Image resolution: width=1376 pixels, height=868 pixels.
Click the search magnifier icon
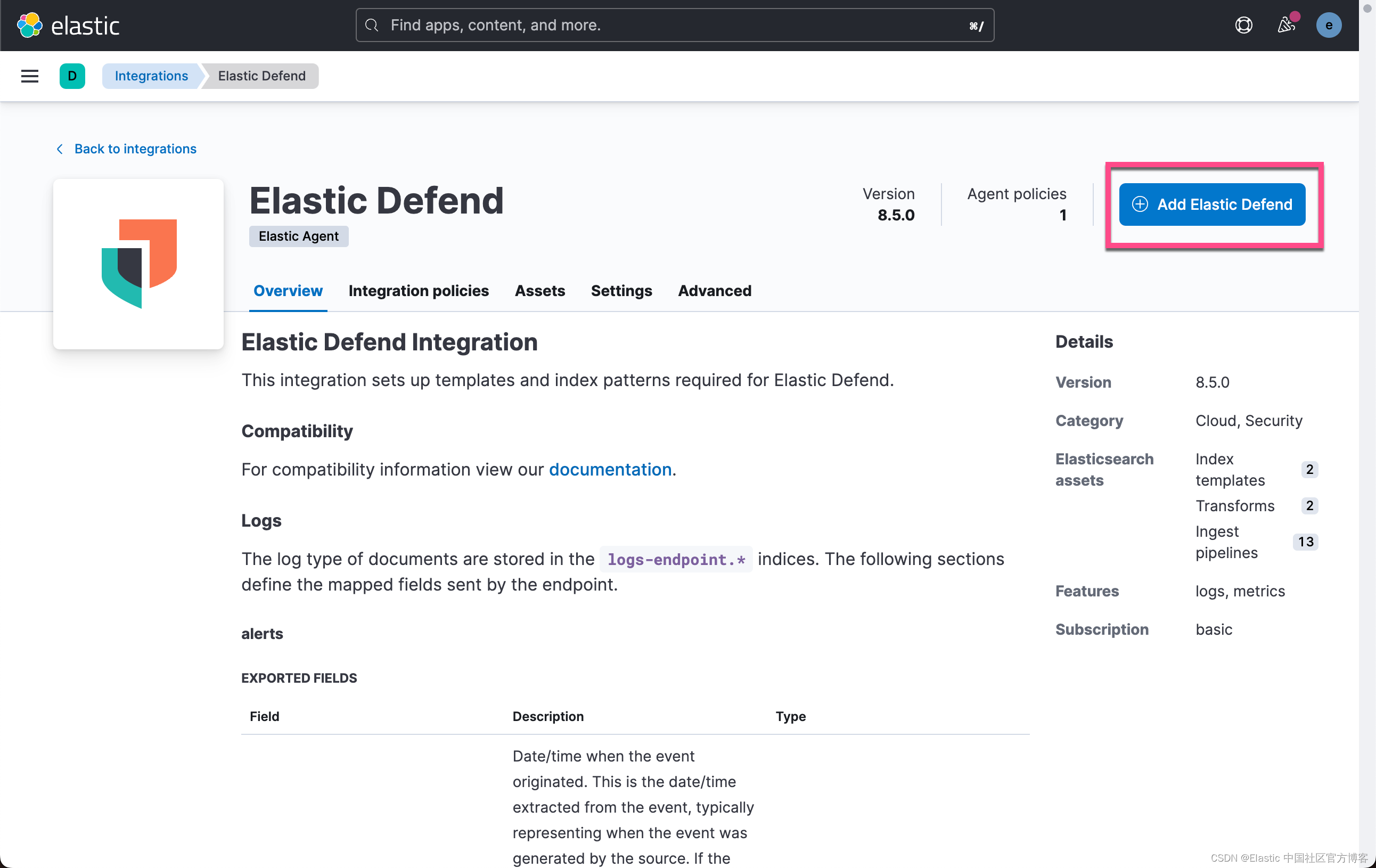point(372,25)
